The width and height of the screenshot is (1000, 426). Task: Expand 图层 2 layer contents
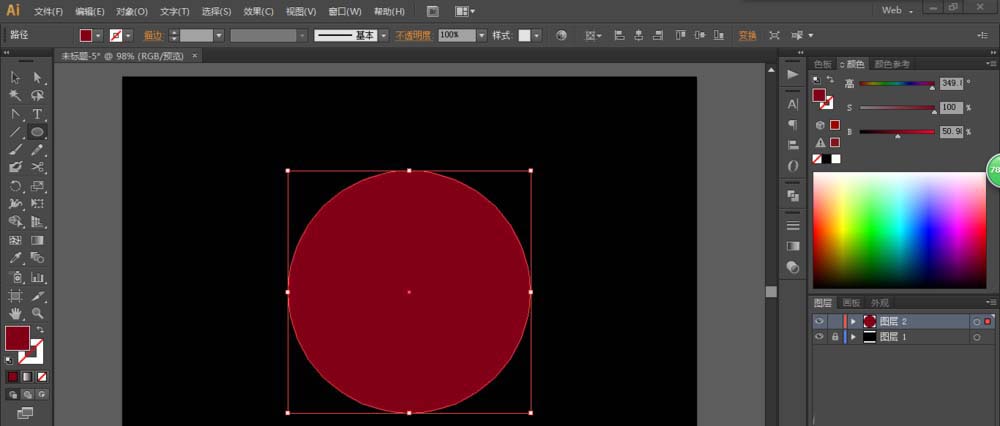click(x=853, y=321)
